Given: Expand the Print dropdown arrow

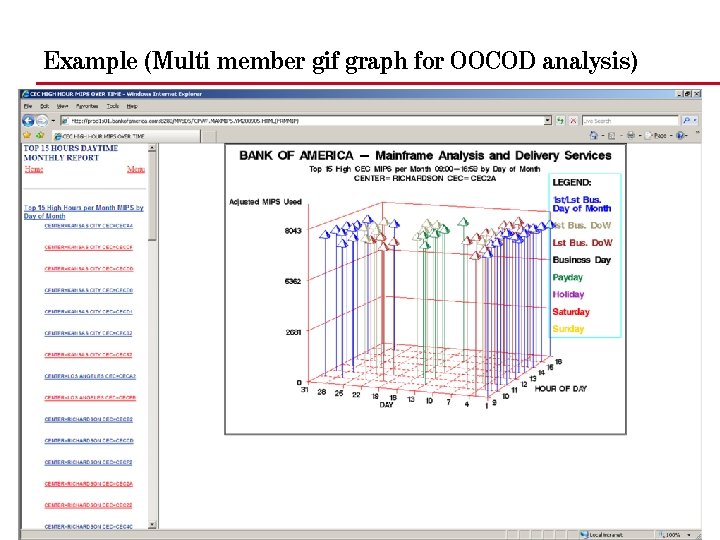Looking at the screenshot, I should pos(640,136).
